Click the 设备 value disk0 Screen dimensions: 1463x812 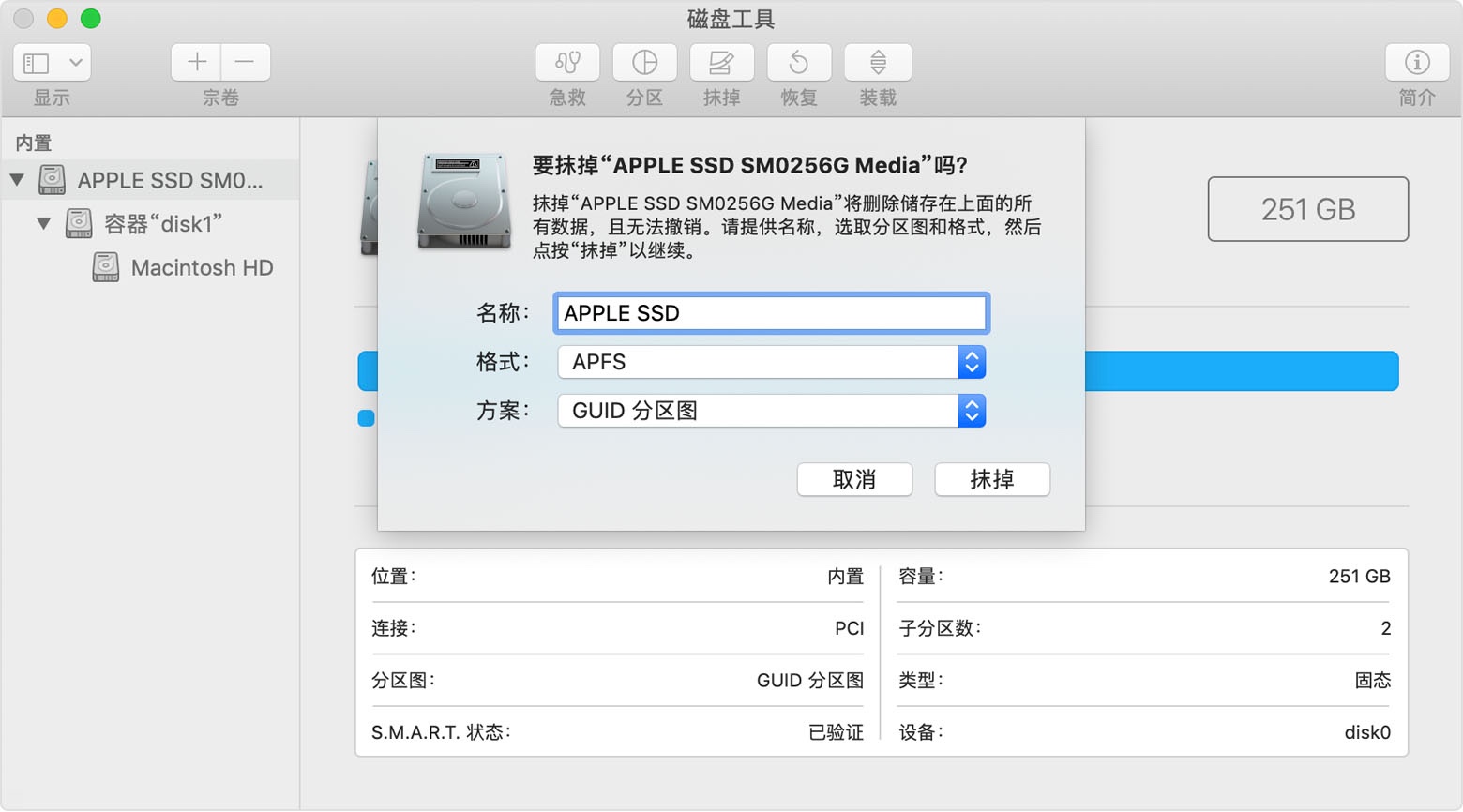click(1367, 732)
